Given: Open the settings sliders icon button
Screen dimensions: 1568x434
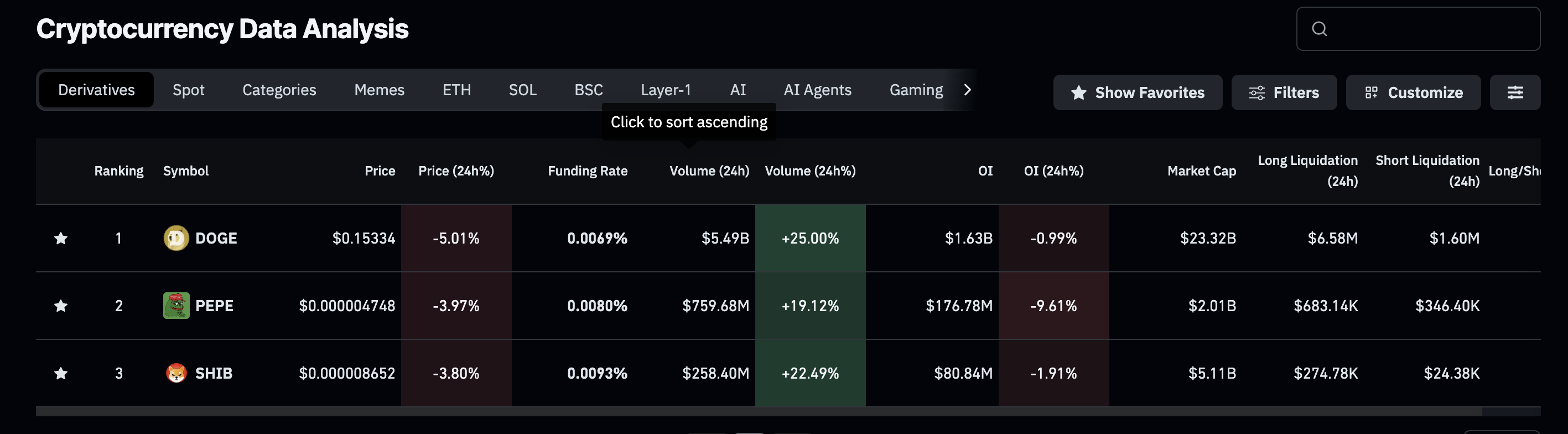Looking at the screenshot, I should [x=1514, y=92].
